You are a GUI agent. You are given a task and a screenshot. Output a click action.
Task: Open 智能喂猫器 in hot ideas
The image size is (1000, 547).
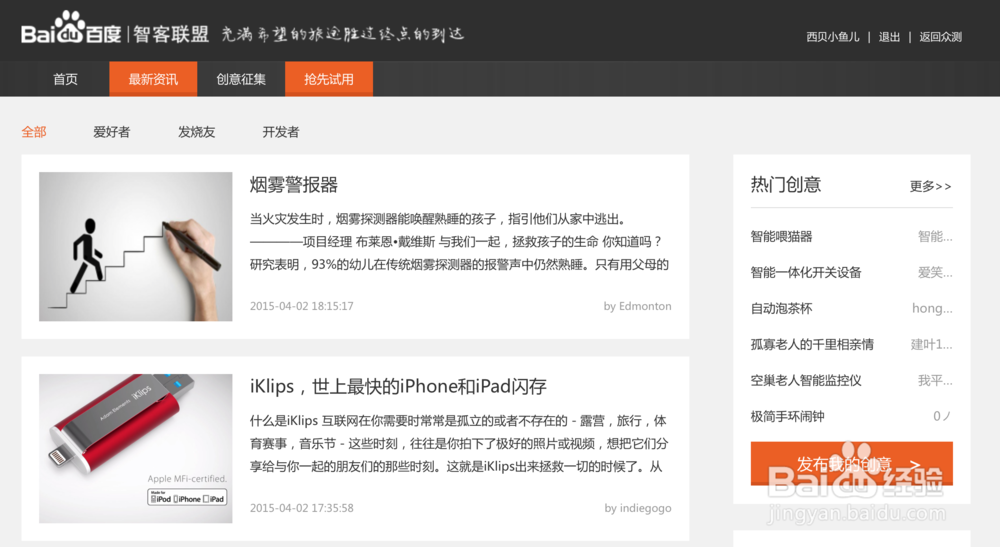pyautogui.click(x=781, y=237)
